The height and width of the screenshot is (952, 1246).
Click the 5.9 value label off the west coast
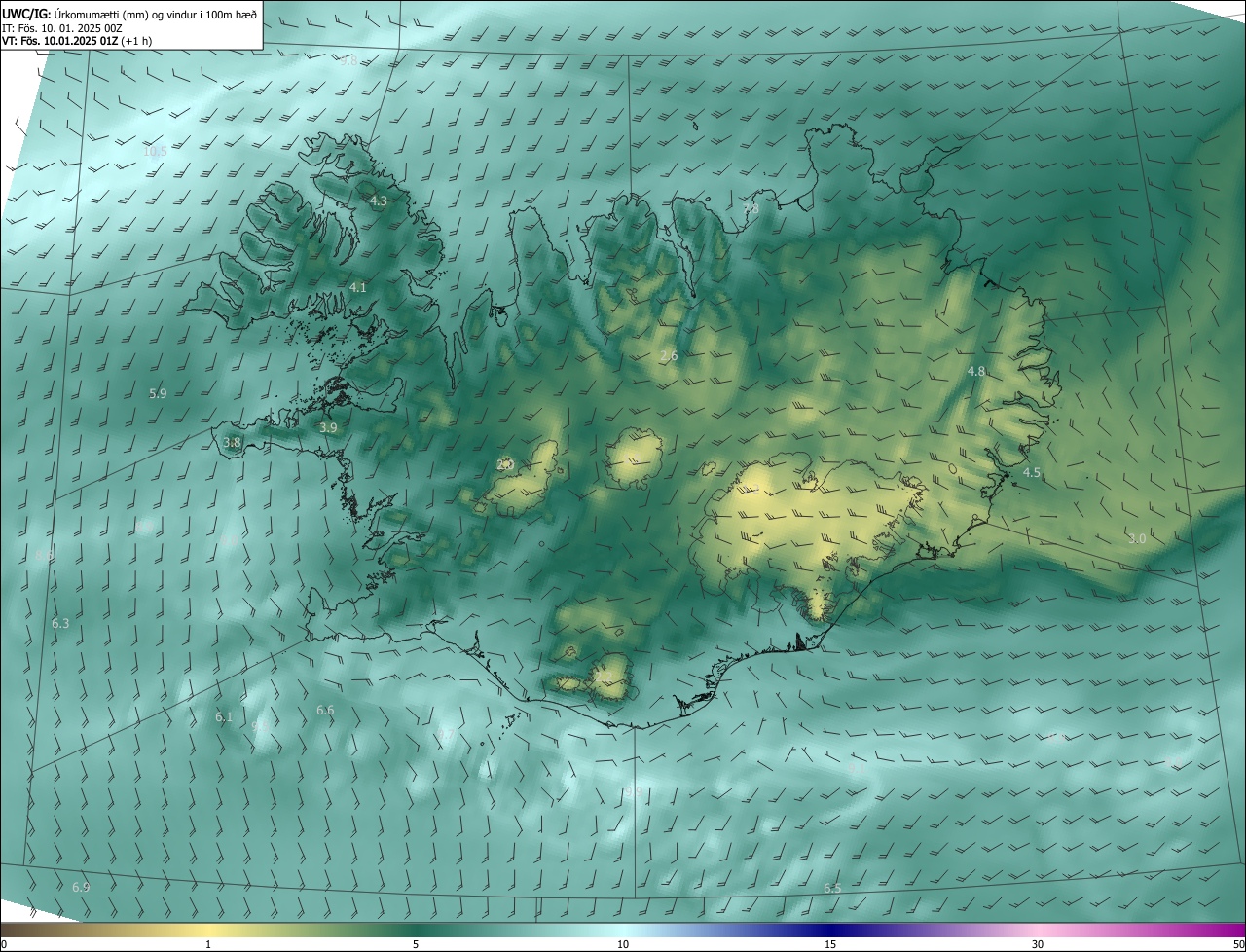[158, 393]
